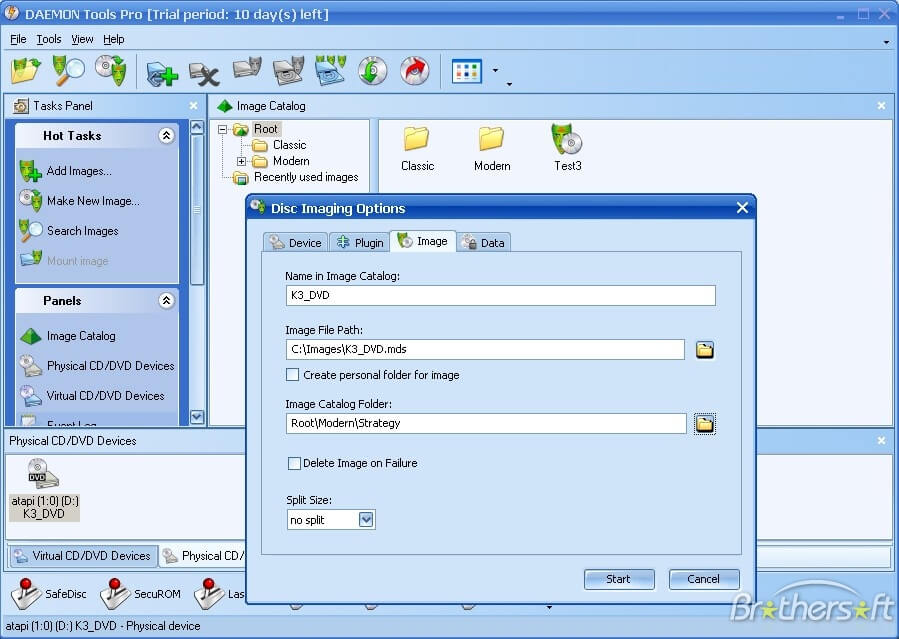
Task: Switch to the Data tab
Action: (x=484, y=242)
